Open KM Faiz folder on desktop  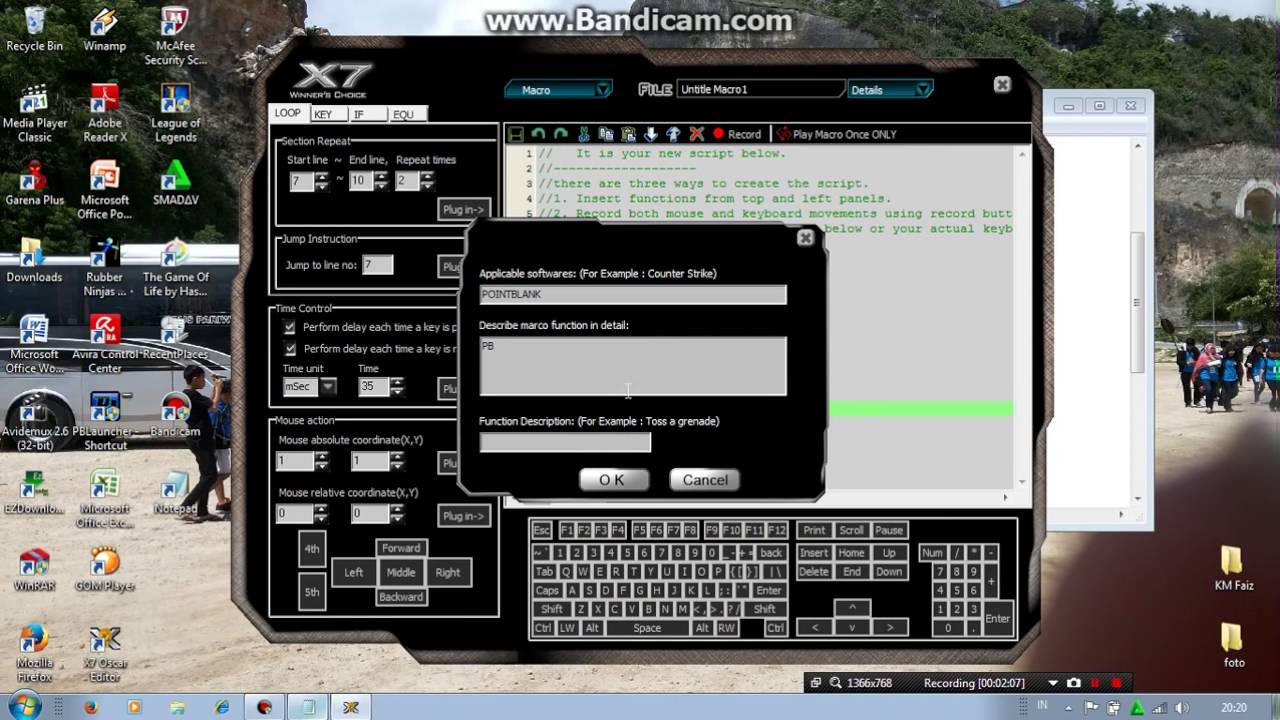(1231, 568)
